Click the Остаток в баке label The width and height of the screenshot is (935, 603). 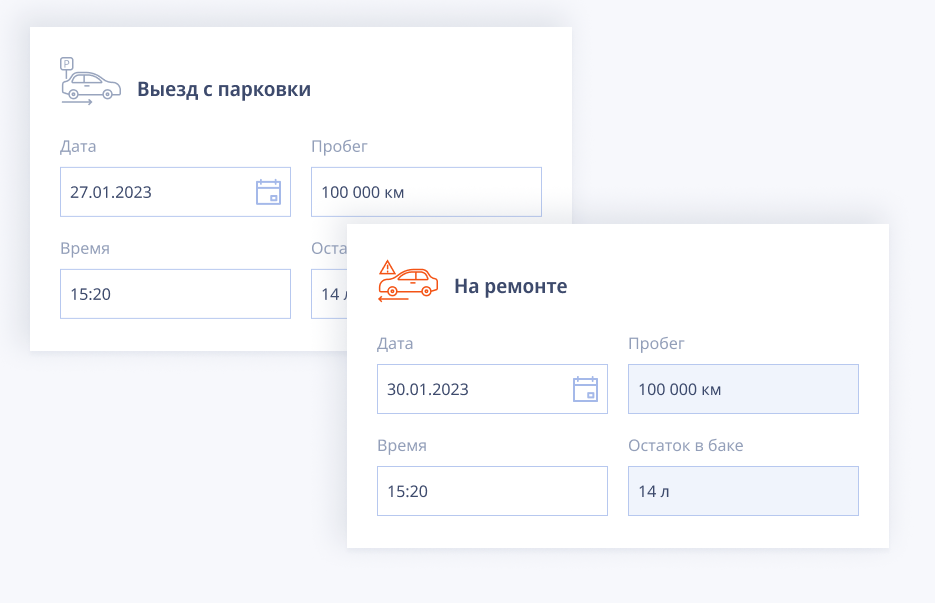tap(685, 445)
